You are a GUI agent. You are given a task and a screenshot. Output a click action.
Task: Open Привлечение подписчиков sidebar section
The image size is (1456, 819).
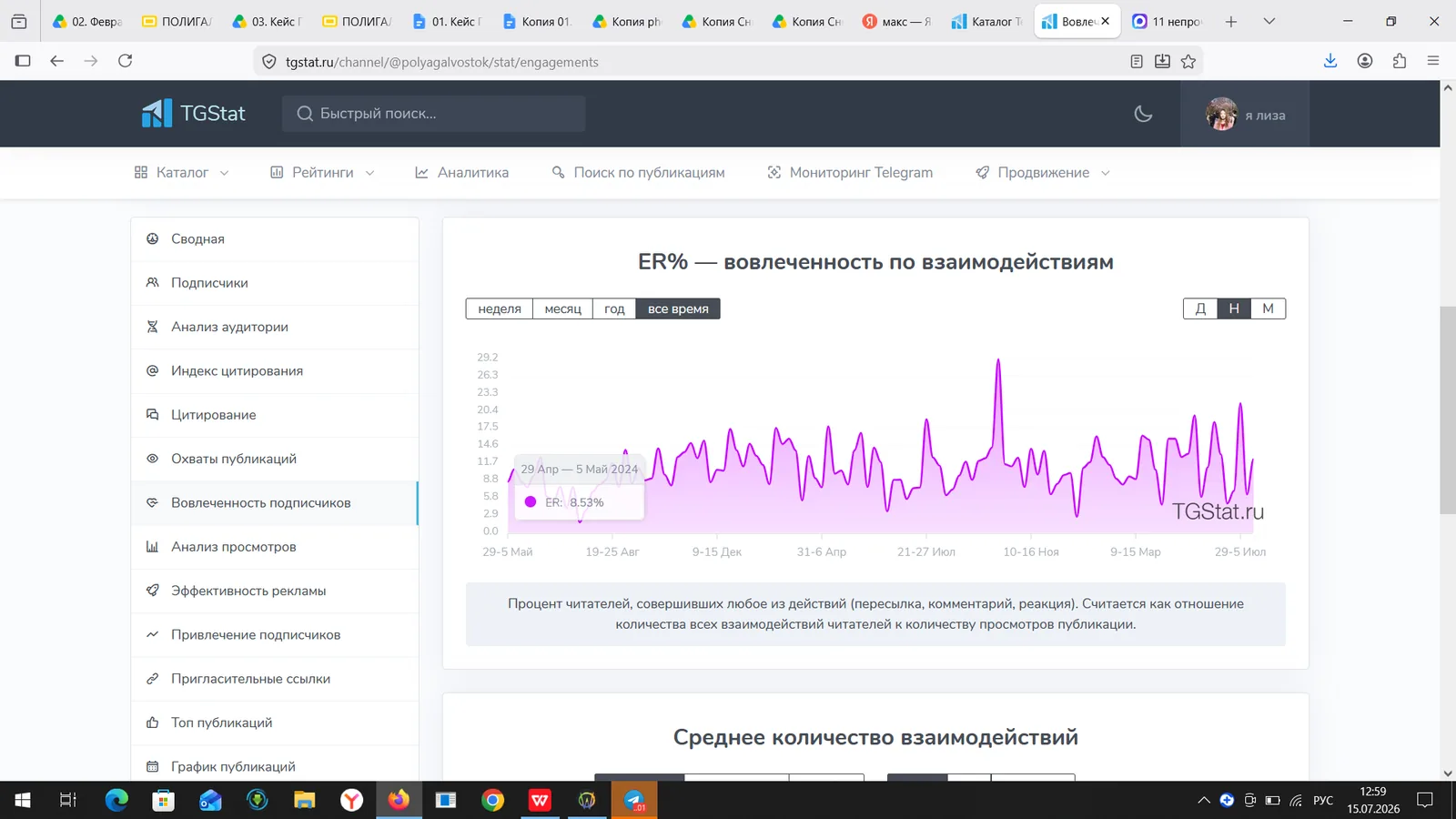(x=275, y=635)
